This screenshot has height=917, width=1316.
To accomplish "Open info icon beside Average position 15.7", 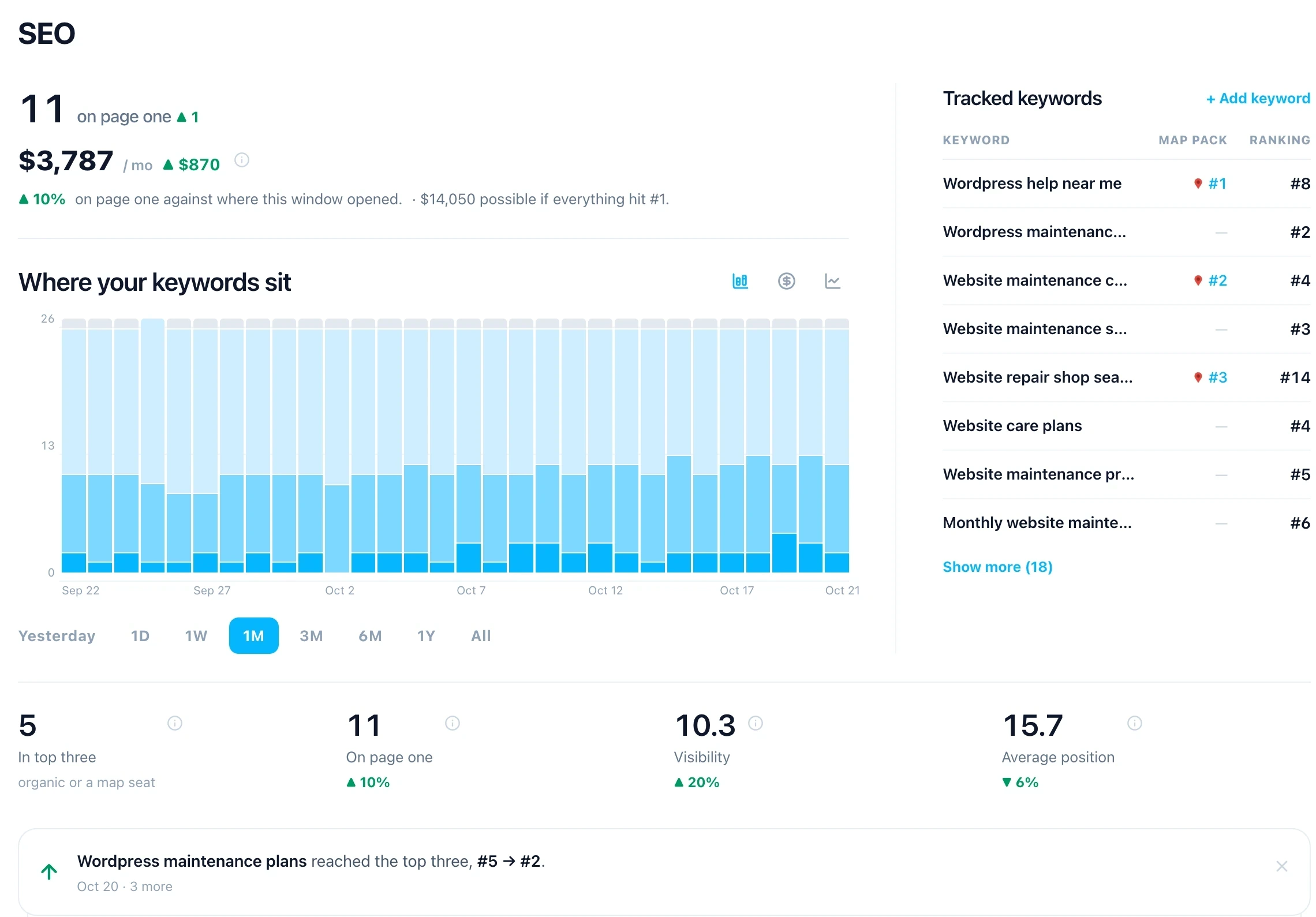I will point(1135,723).
